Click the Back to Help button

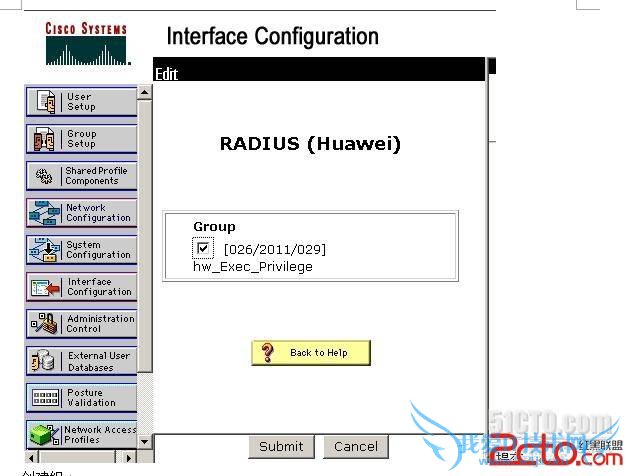(311, 353)
